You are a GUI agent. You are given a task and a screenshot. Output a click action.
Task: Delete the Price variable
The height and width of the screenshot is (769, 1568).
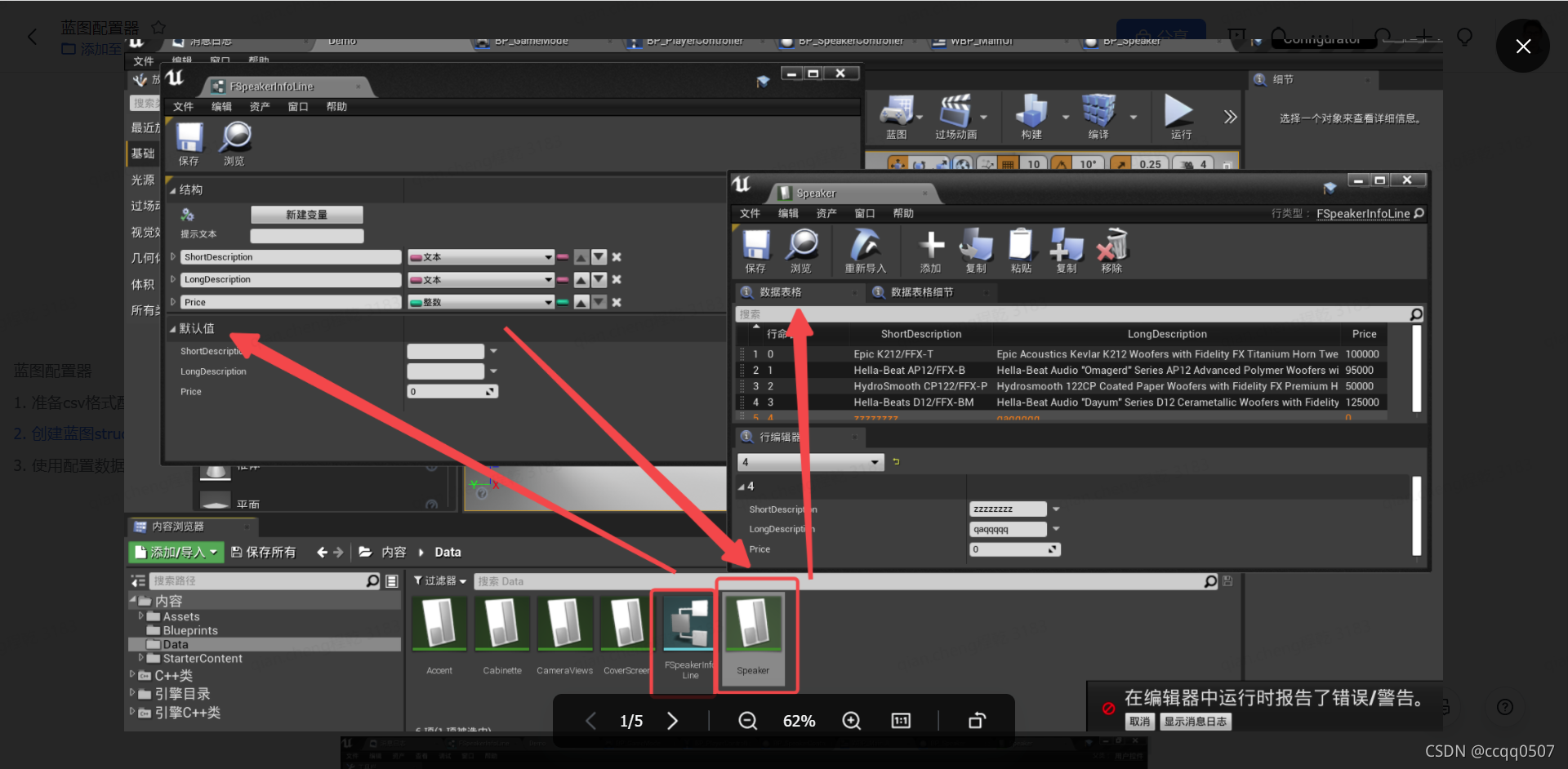pyautogui.click(x=617, y=302)
